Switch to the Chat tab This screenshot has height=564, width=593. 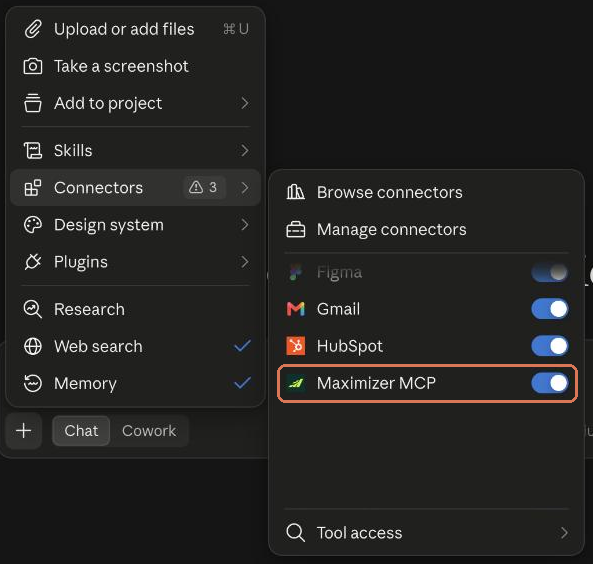coord(81,431)
